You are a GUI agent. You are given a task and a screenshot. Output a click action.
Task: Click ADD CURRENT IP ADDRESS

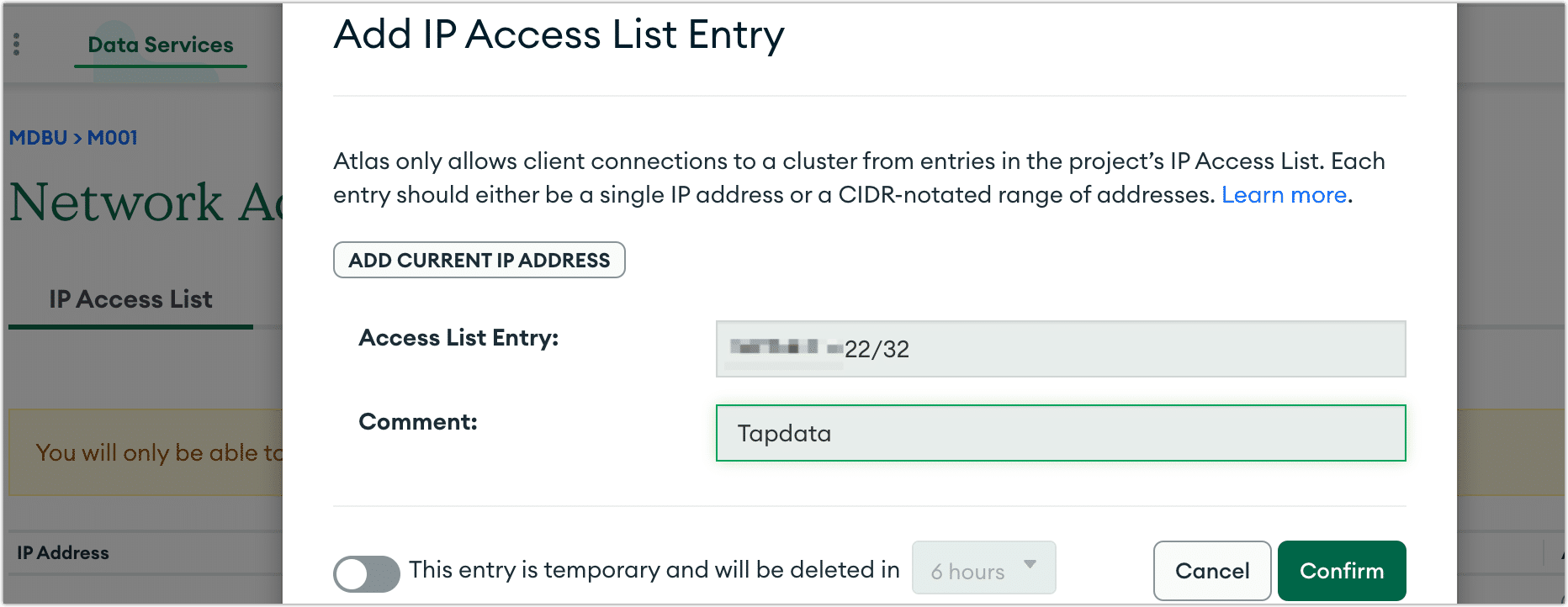(x=479, y=260)
